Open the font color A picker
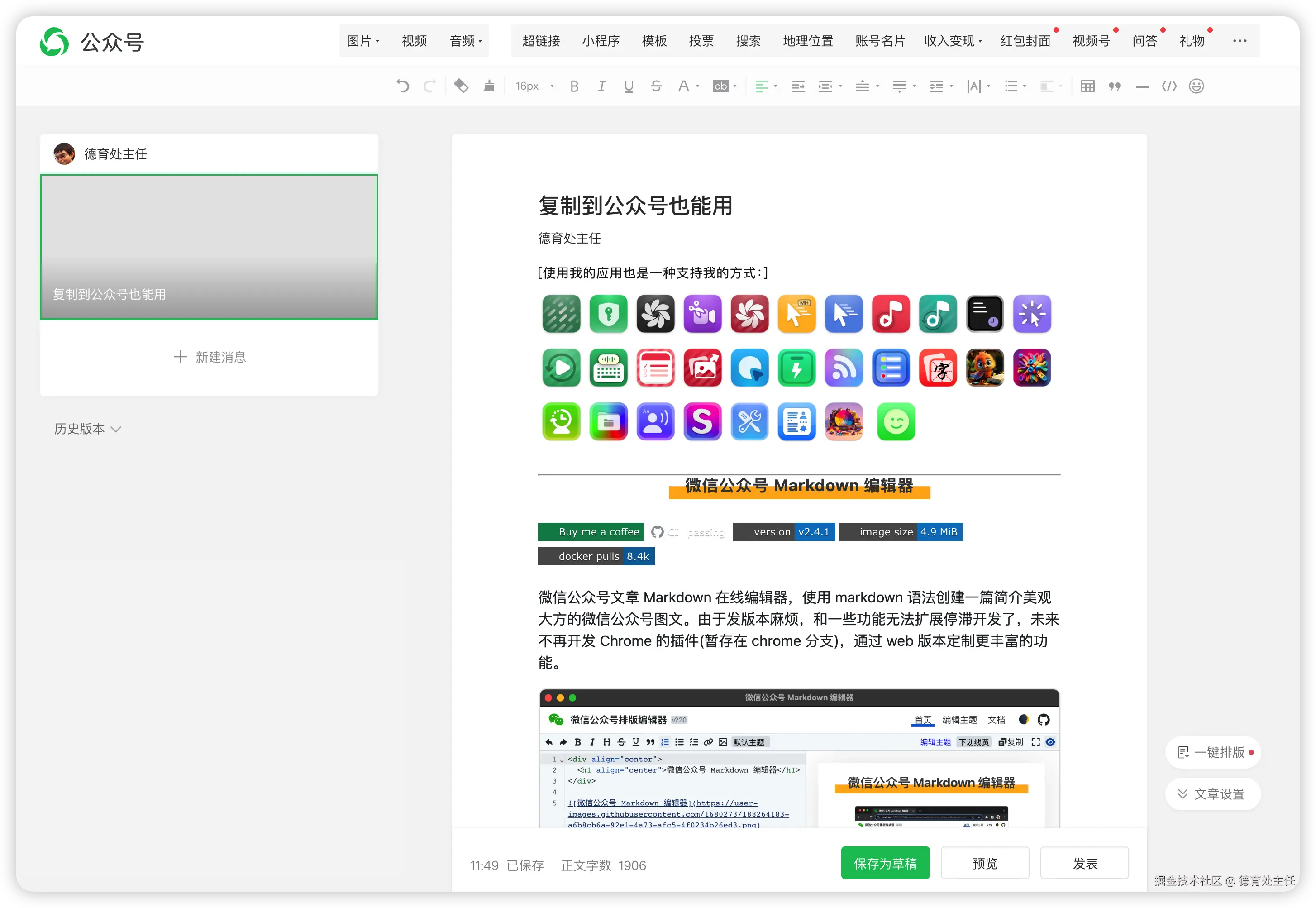The width and height of the screenshot is (1316, 908). point(684,86)
